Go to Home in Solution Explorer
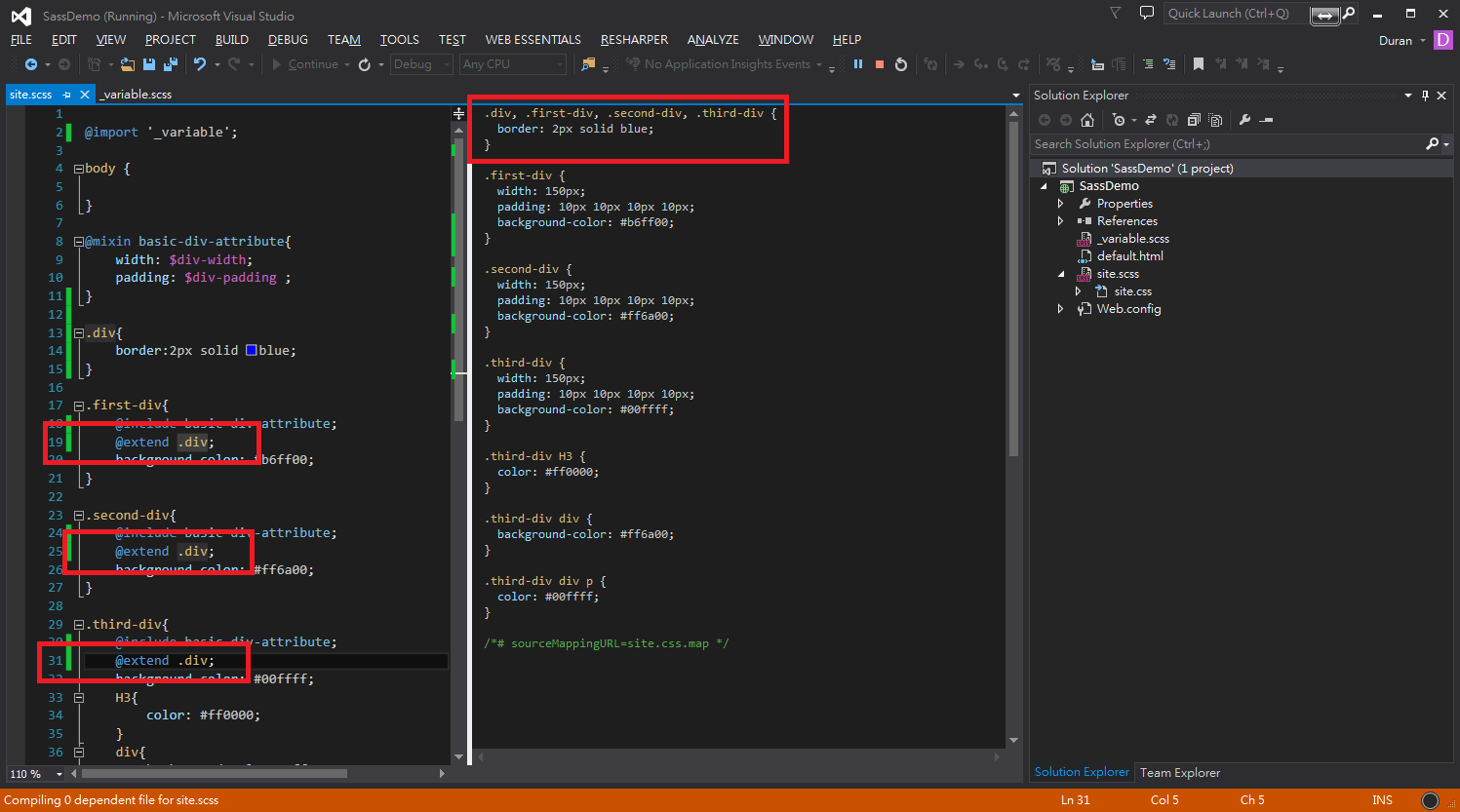The width and height of the screenshot is (1460, 812). [1087, 120]
